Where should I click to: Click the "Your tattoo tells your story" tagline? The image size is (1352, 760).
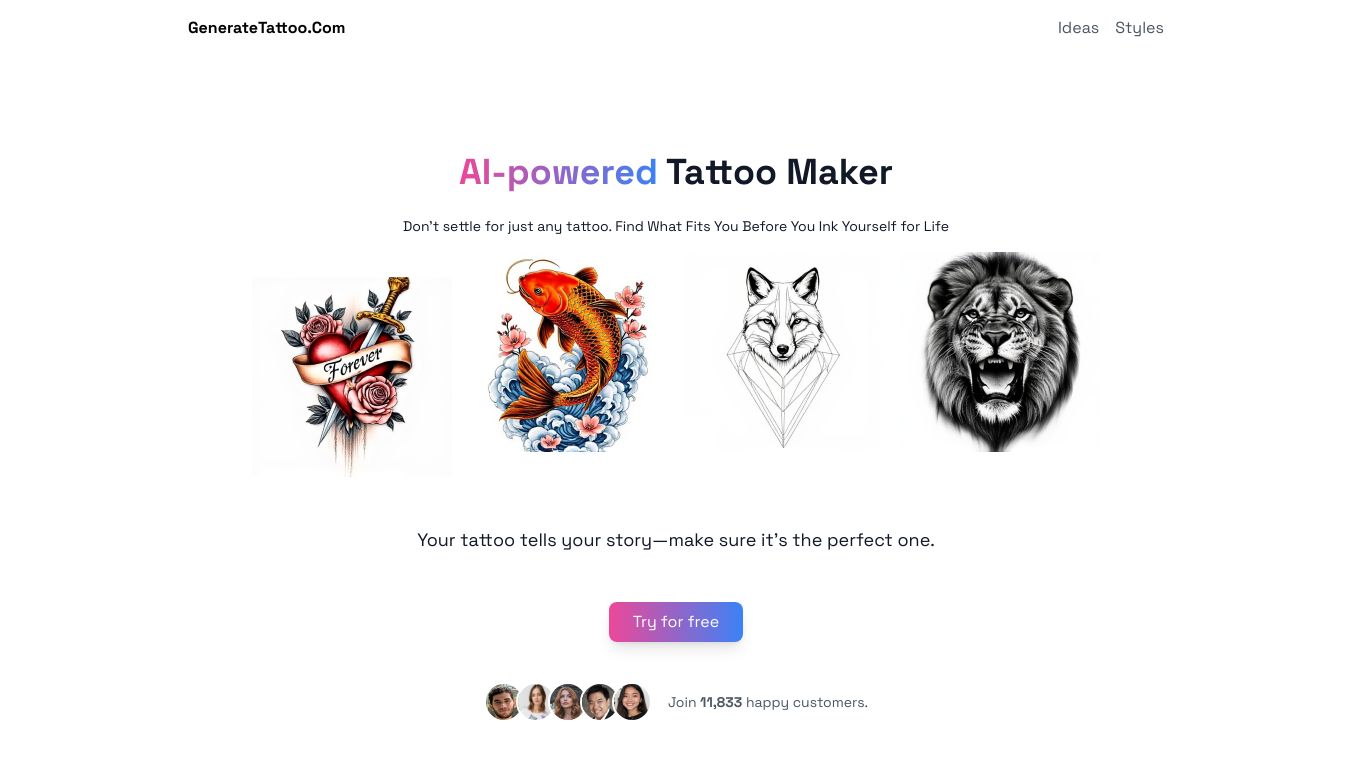click(676, 540)
